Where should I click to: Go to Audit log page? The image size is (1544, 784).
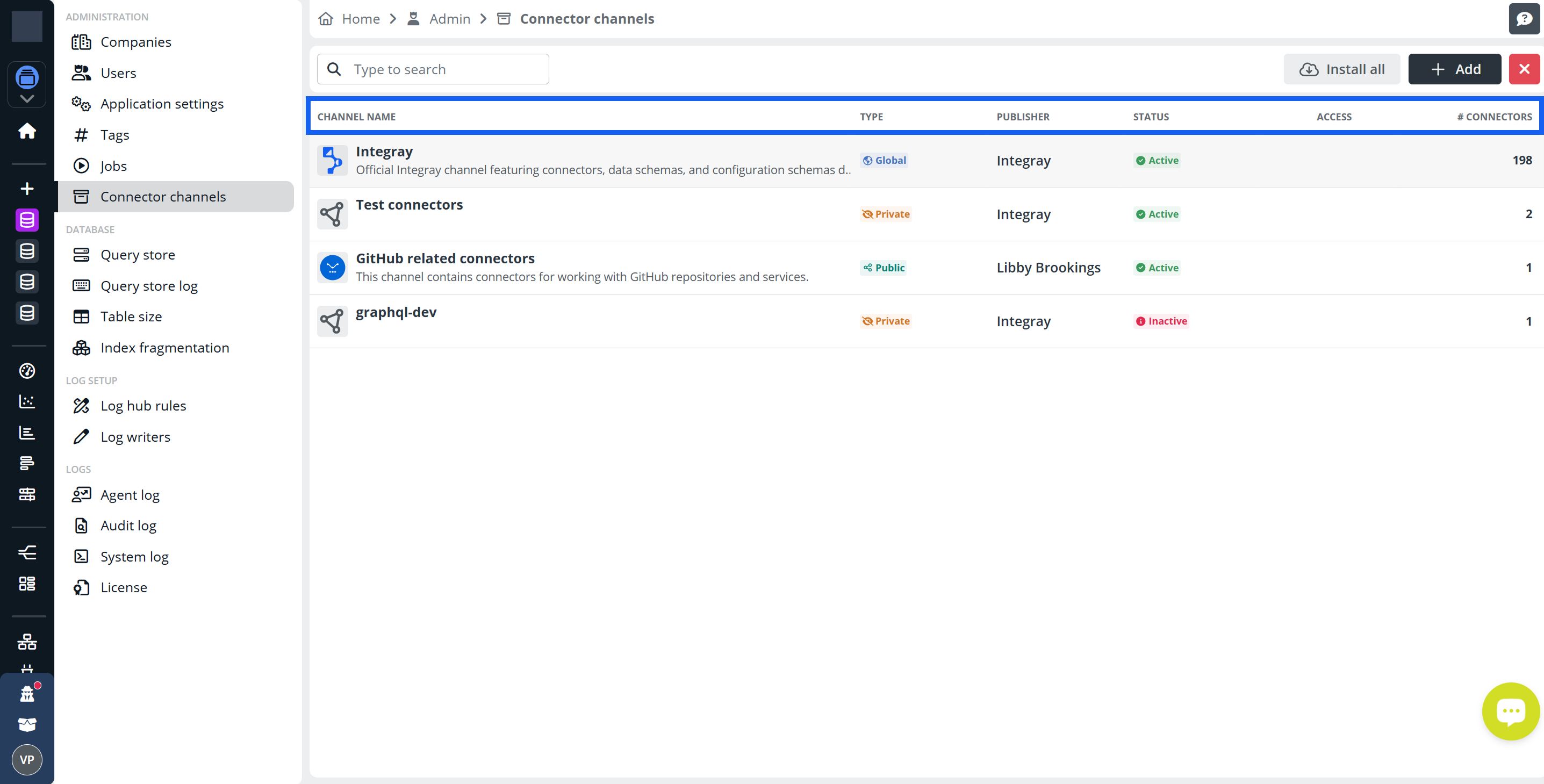128,526
